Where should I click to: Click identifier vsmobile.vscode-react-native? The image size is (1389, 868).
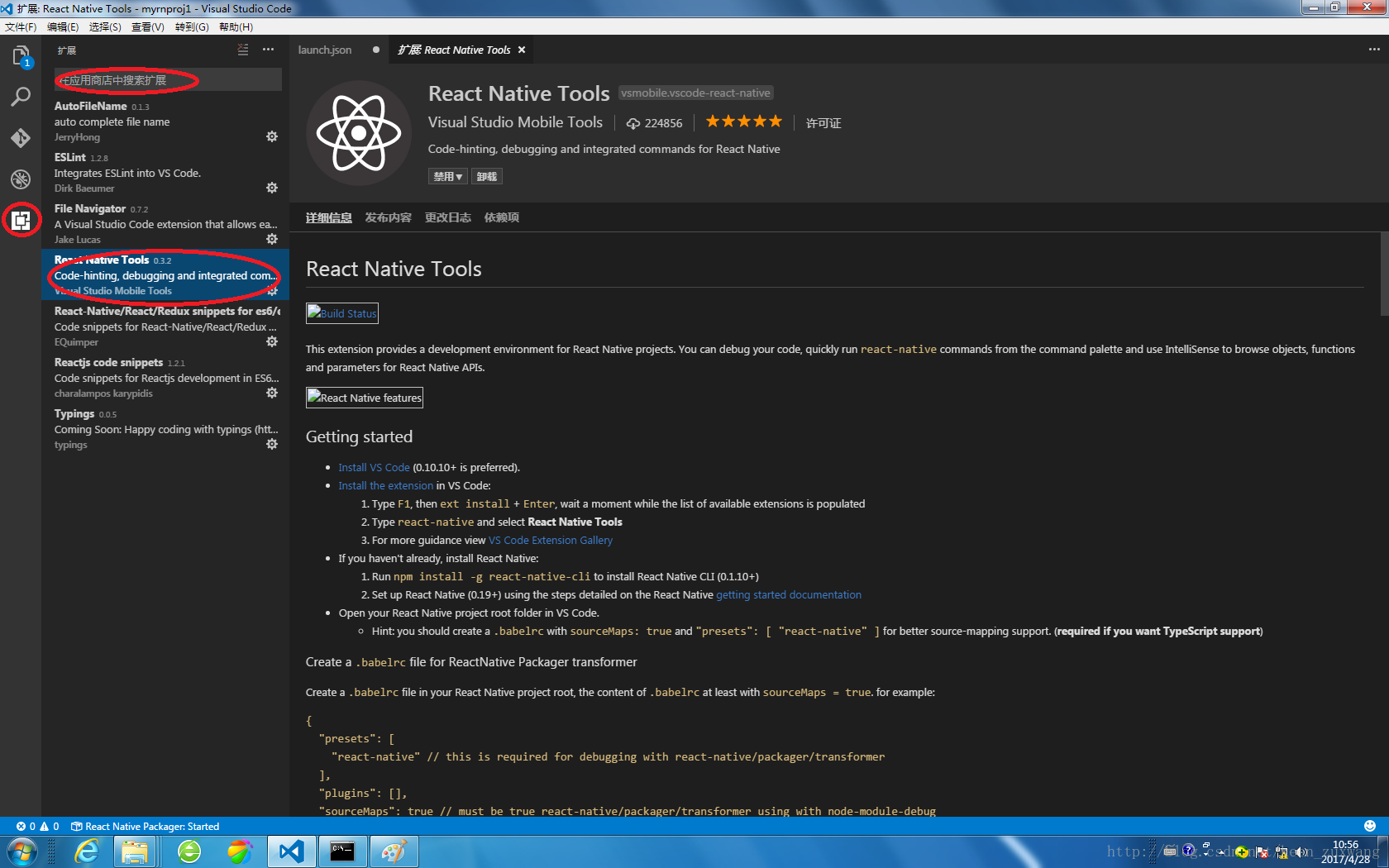(695, 93)
